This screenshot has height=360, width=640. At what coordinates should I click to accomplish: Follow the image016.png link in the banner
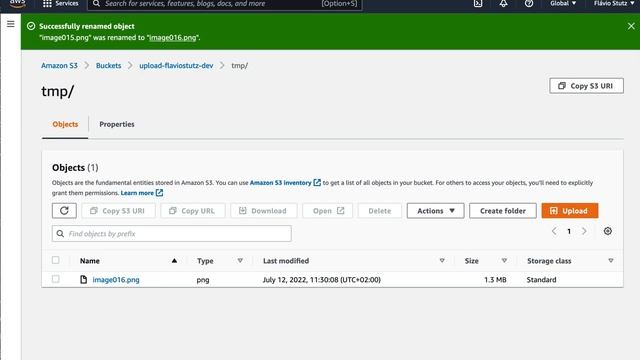pyautogui.click(x=173, y=38)
